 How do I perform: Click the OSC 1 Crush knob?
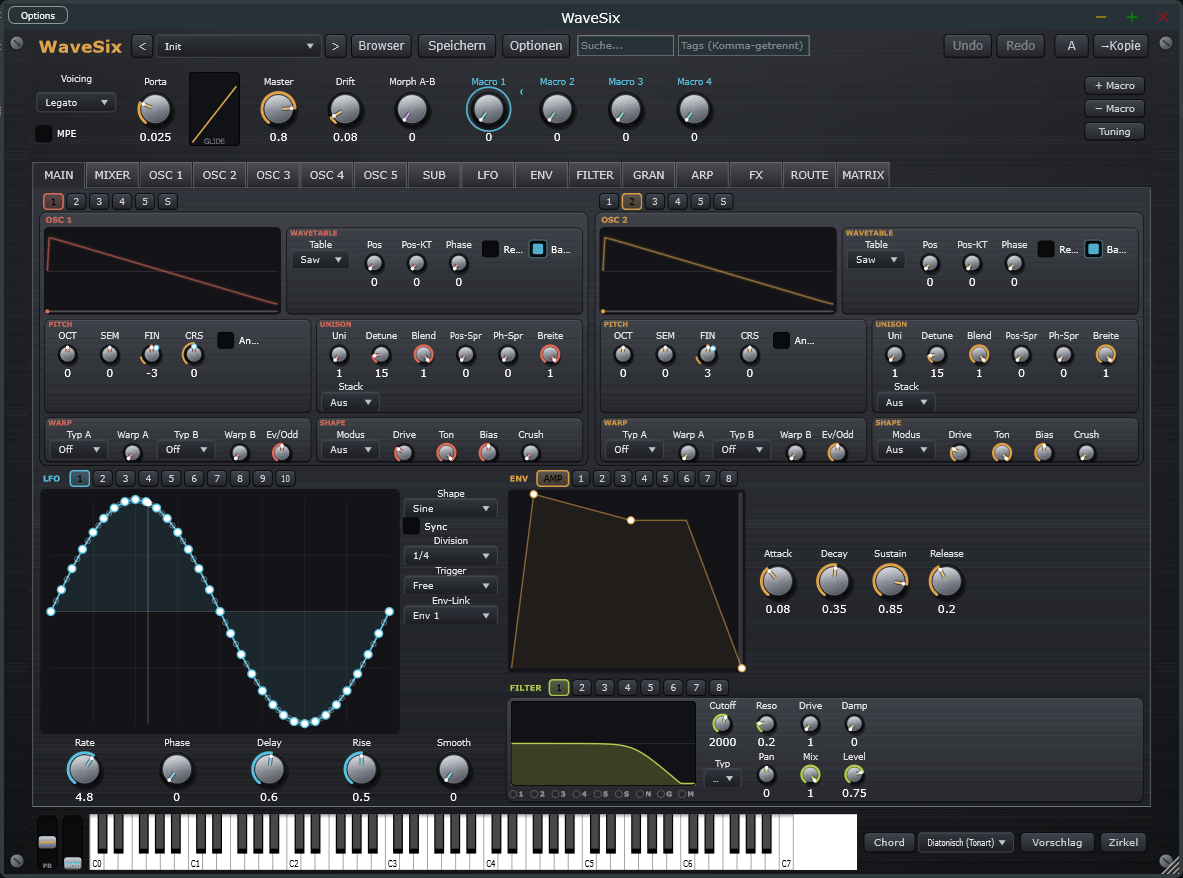[530, 453]
